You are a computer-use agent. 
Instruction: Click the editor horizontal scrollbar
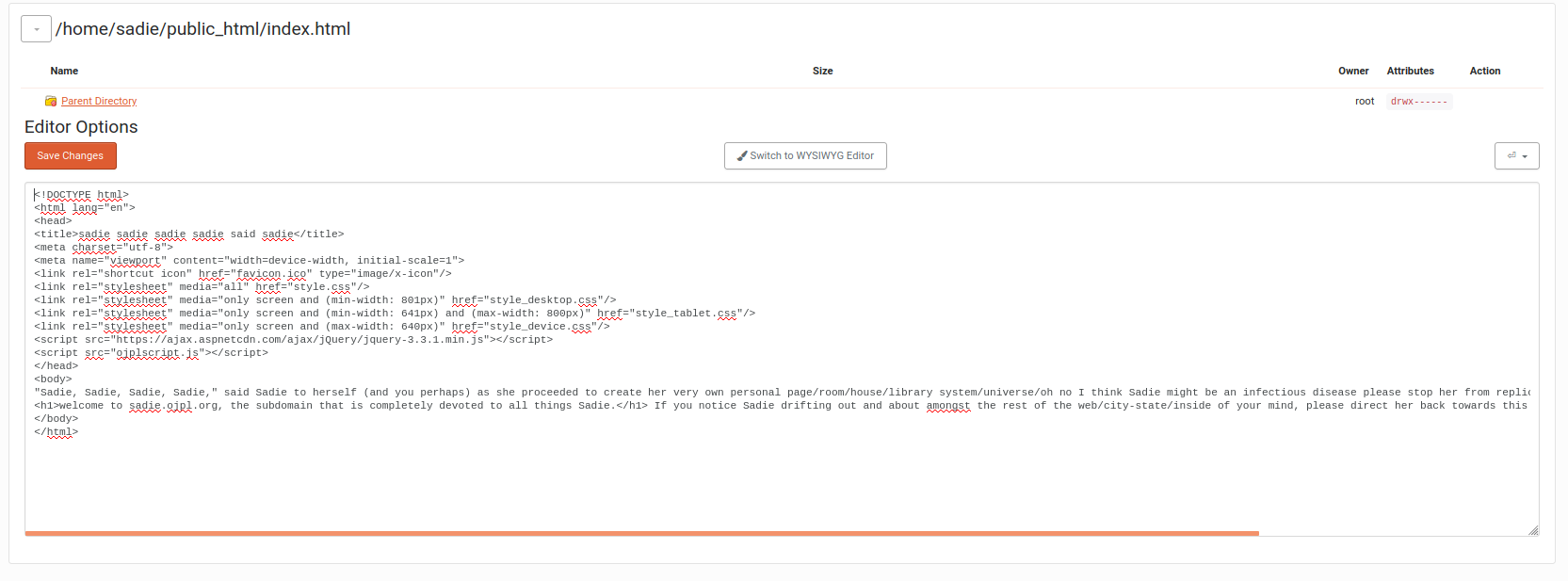click(x=641, y=533)
